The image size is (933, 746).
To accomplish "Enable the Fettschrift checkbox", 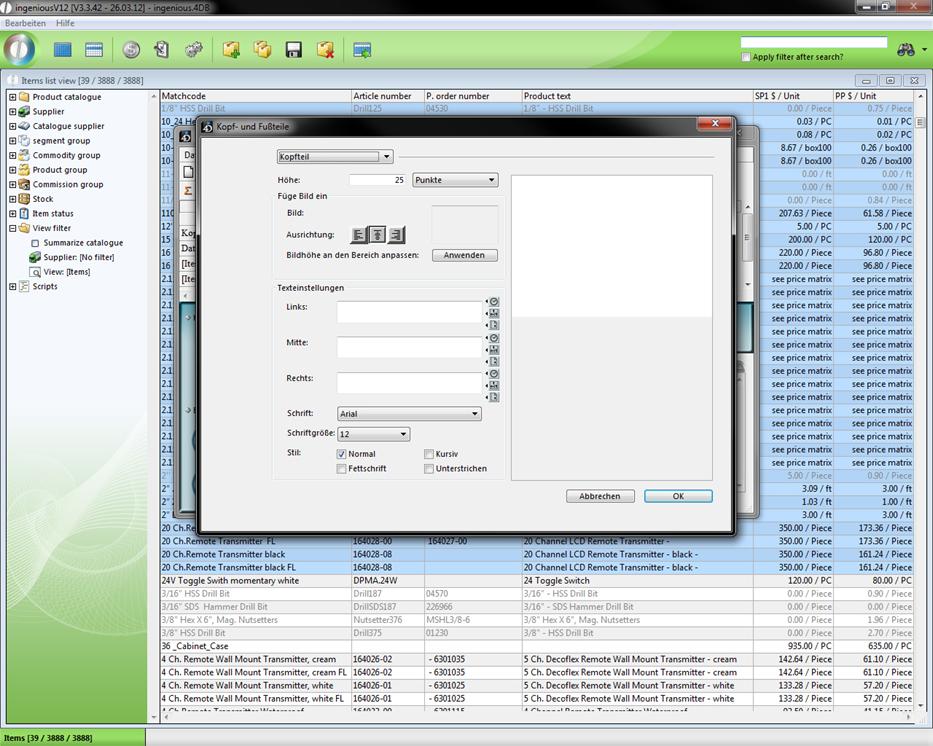I will pos(342,468).
